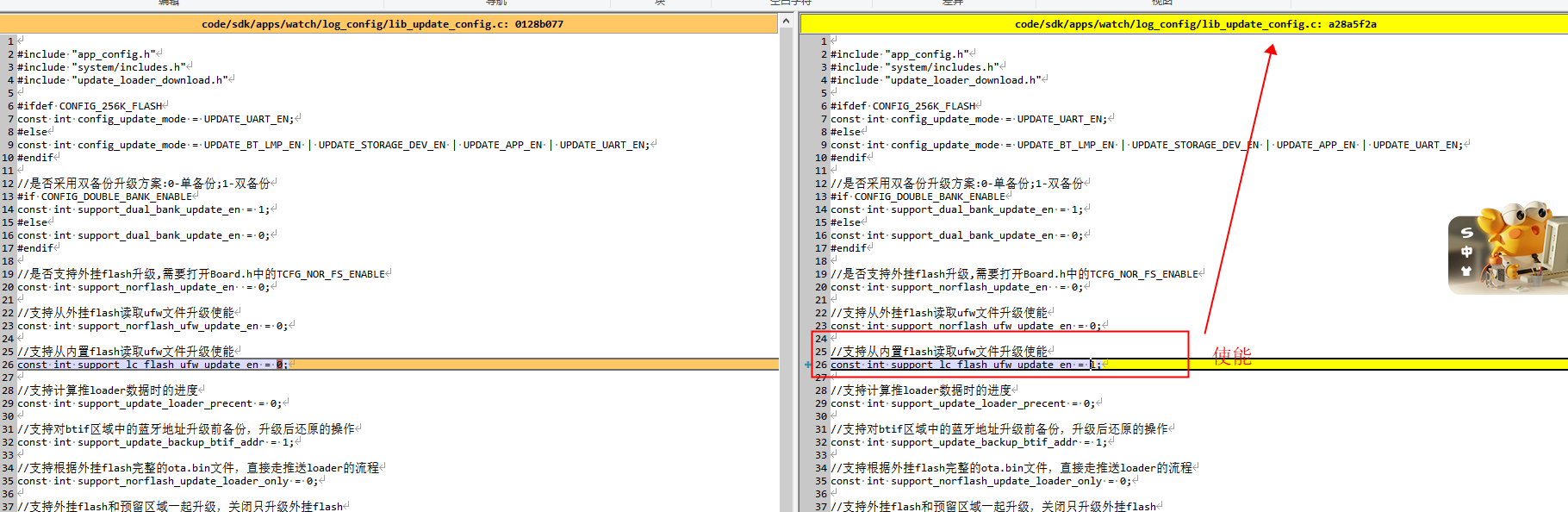Click line 37 comment in right pane
This screenshot has width=1568, height=512.
pyautogui.click(x=993, y=507)
